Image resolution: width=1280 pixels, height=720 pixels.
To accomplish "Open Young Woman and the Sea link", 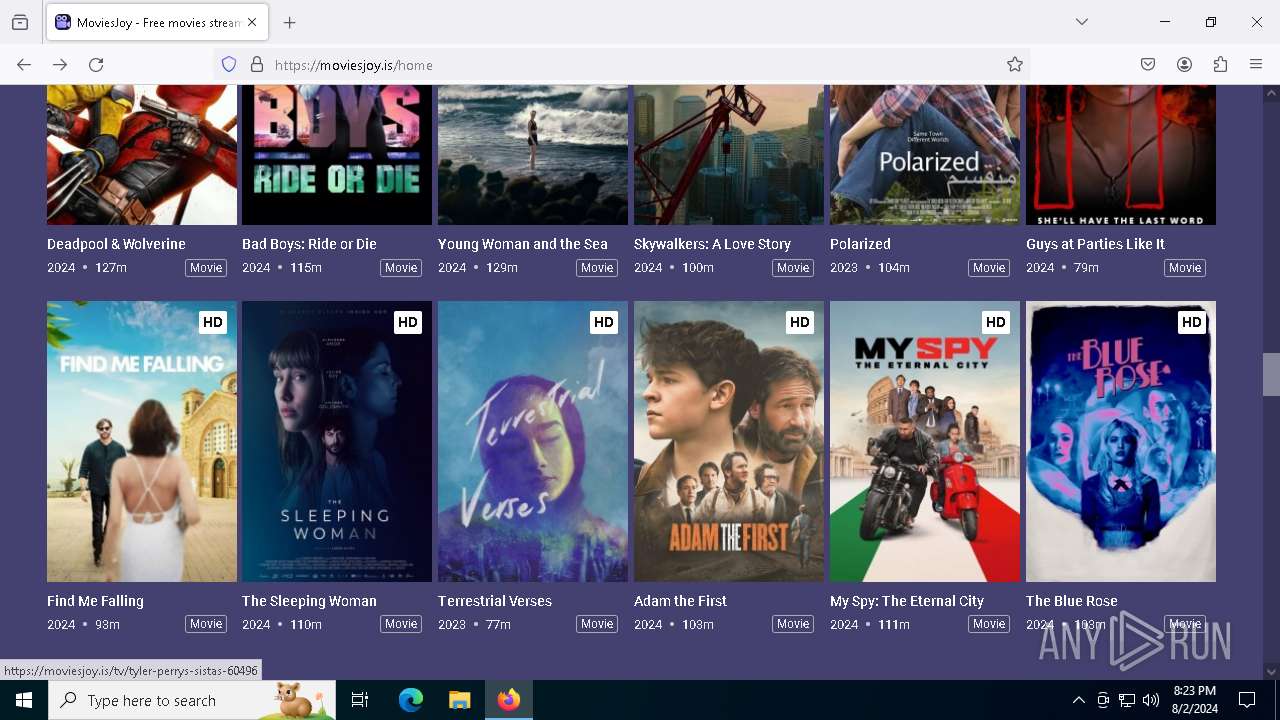I will [523, 244].
